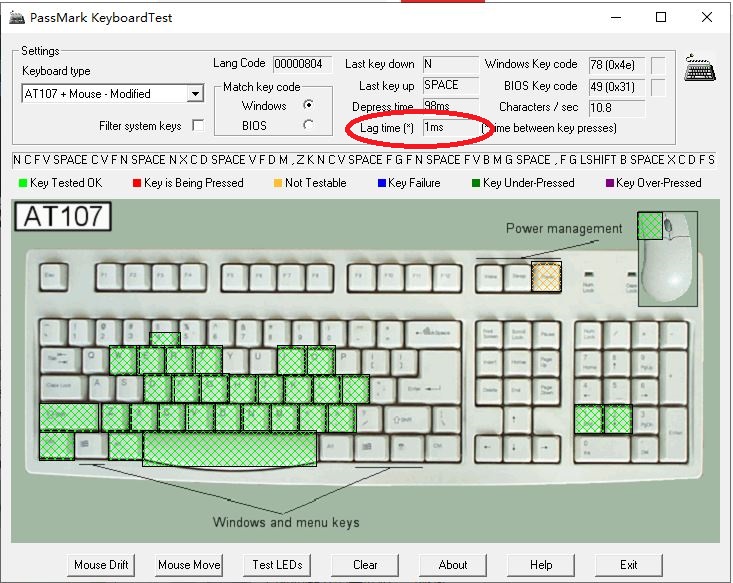This screenshot has width=733, height=583.
Task: Click the Last key down field showing N
Action: pos(451,64)
